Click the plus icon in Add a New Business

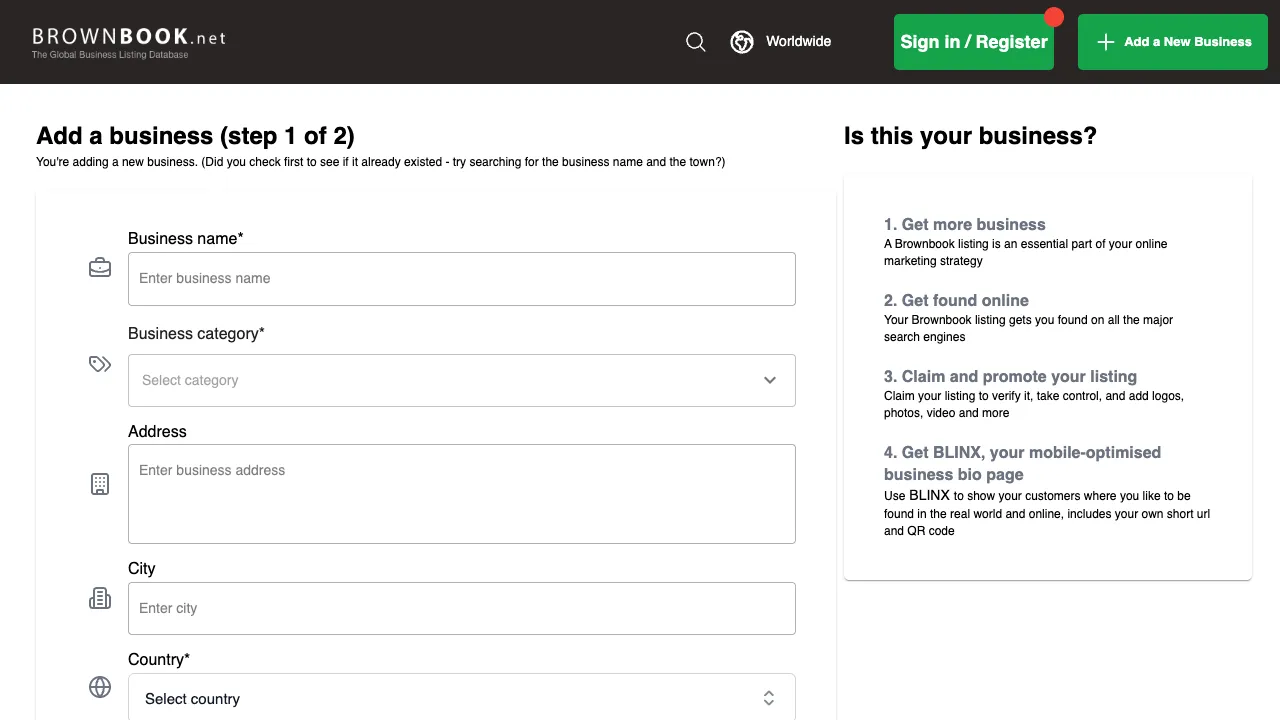tap(1105, 42)
